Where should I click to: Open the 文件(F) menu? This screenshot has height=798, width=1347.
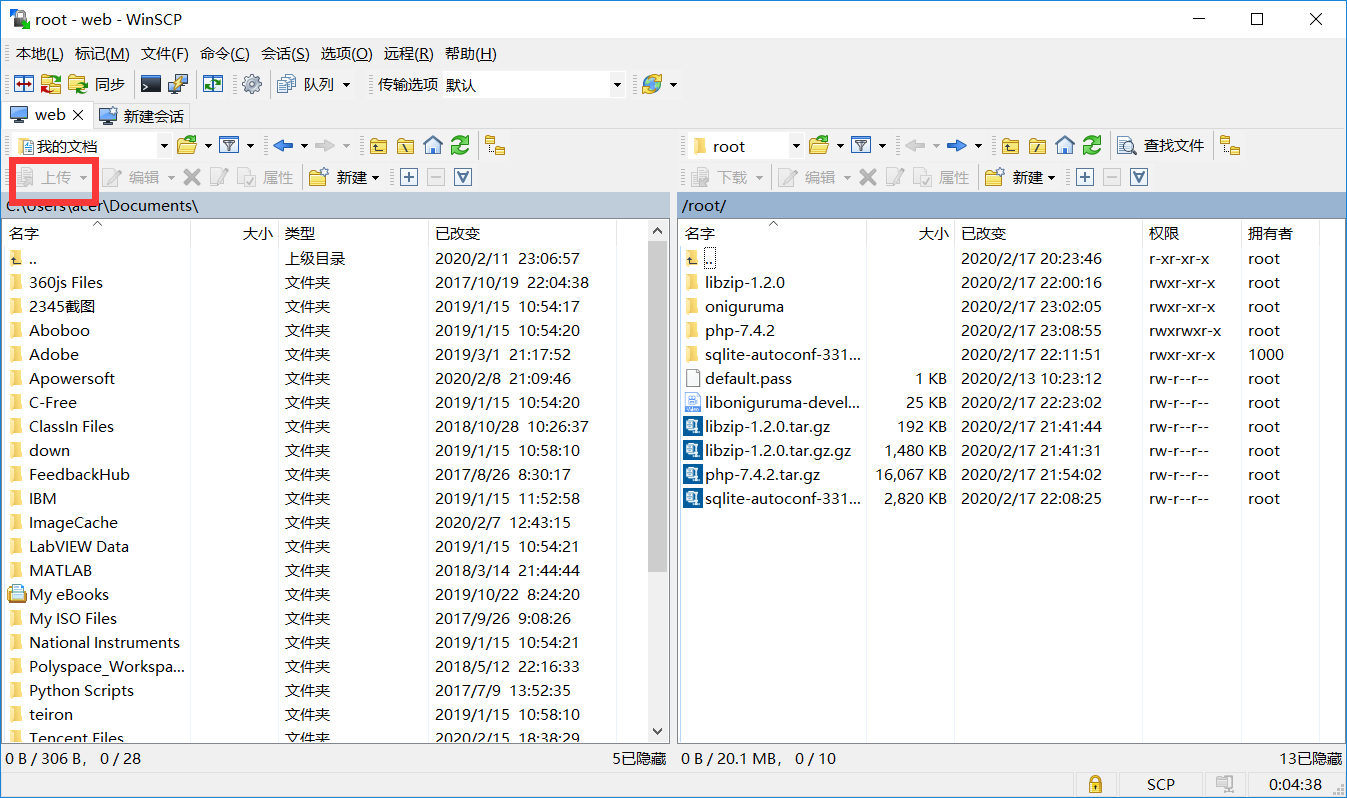pos(165,54)
